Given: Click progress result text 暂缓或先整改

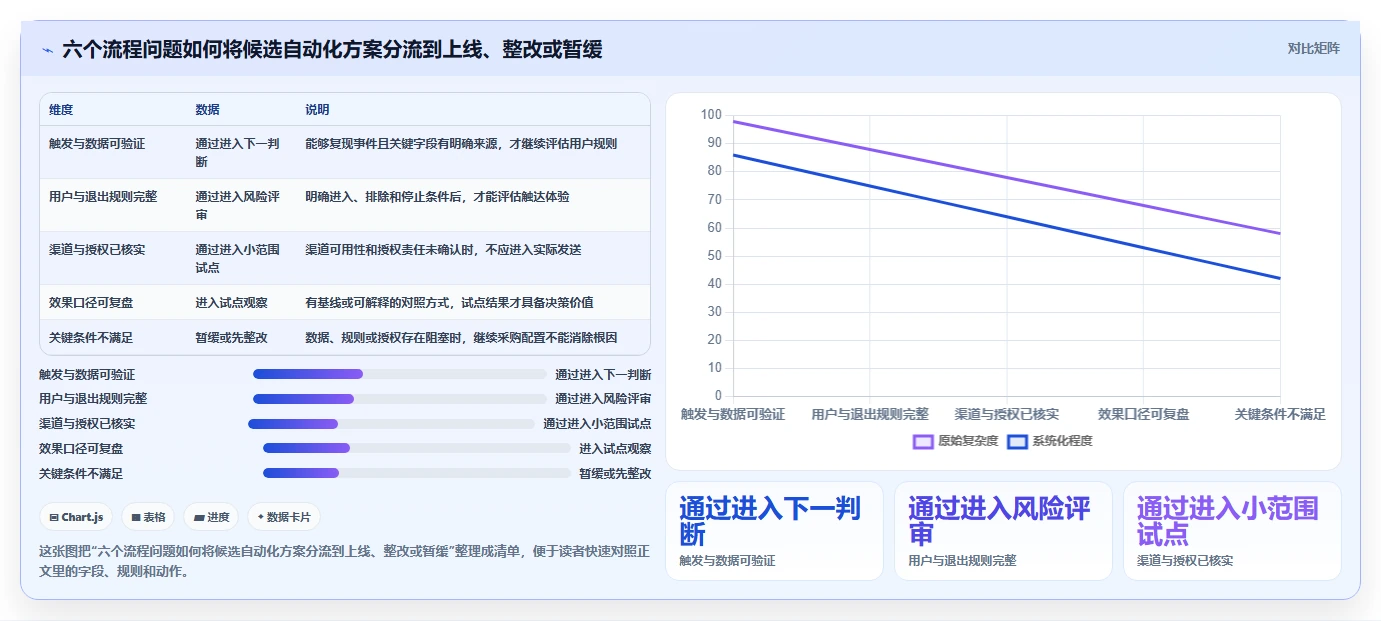Looking at the screenshot, I should tap(615, 474).
